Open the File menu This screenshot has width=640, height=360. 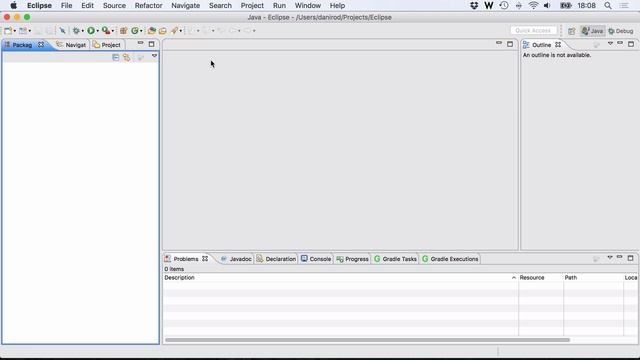pos(66,6)
